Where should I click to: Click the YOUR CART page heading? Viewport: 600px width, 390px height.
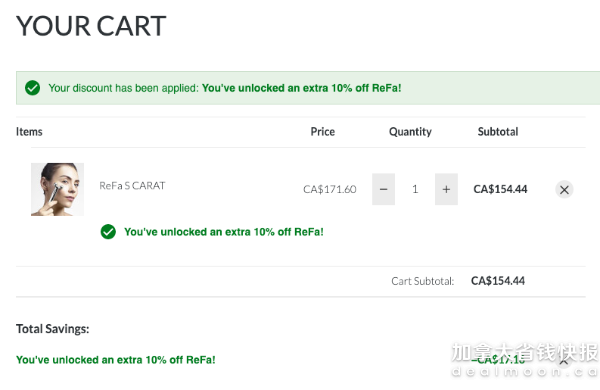[x=91, y=26]
